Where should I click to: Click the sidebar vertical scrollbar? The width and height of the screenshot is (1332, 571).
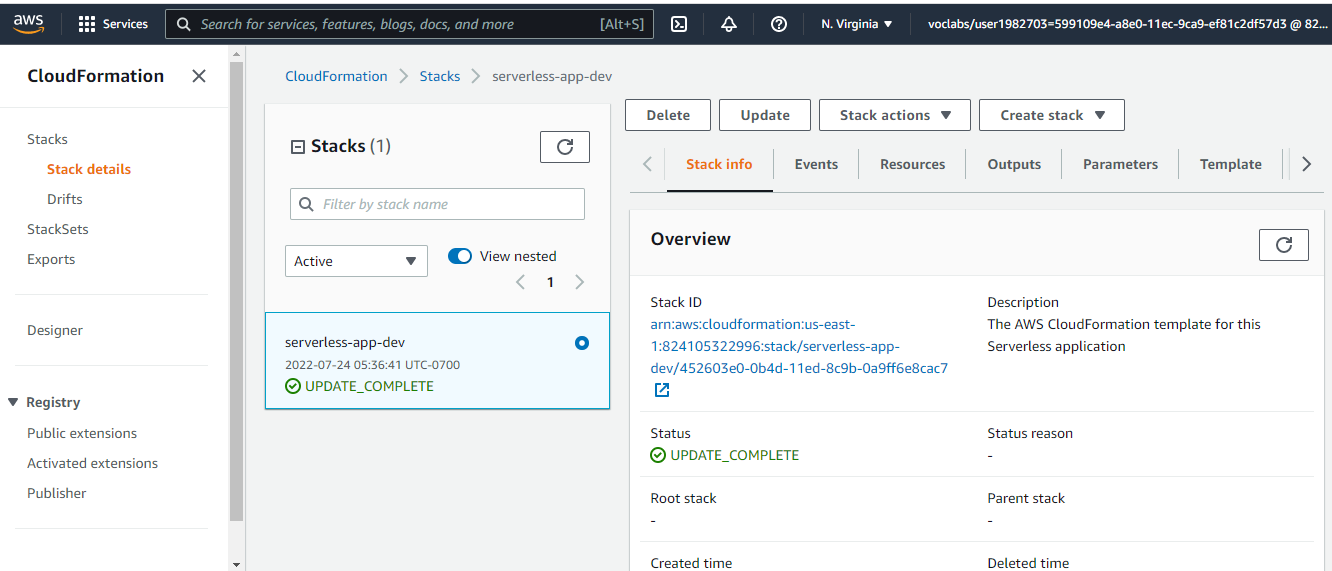coord(237,290)
